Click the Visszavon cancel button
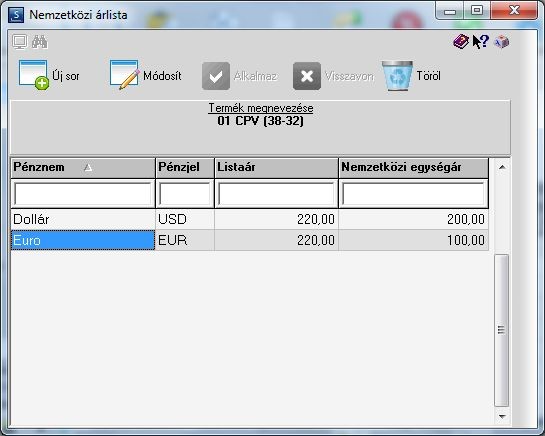This screenshot has height=436, width=545. click(x=333, y=76)
